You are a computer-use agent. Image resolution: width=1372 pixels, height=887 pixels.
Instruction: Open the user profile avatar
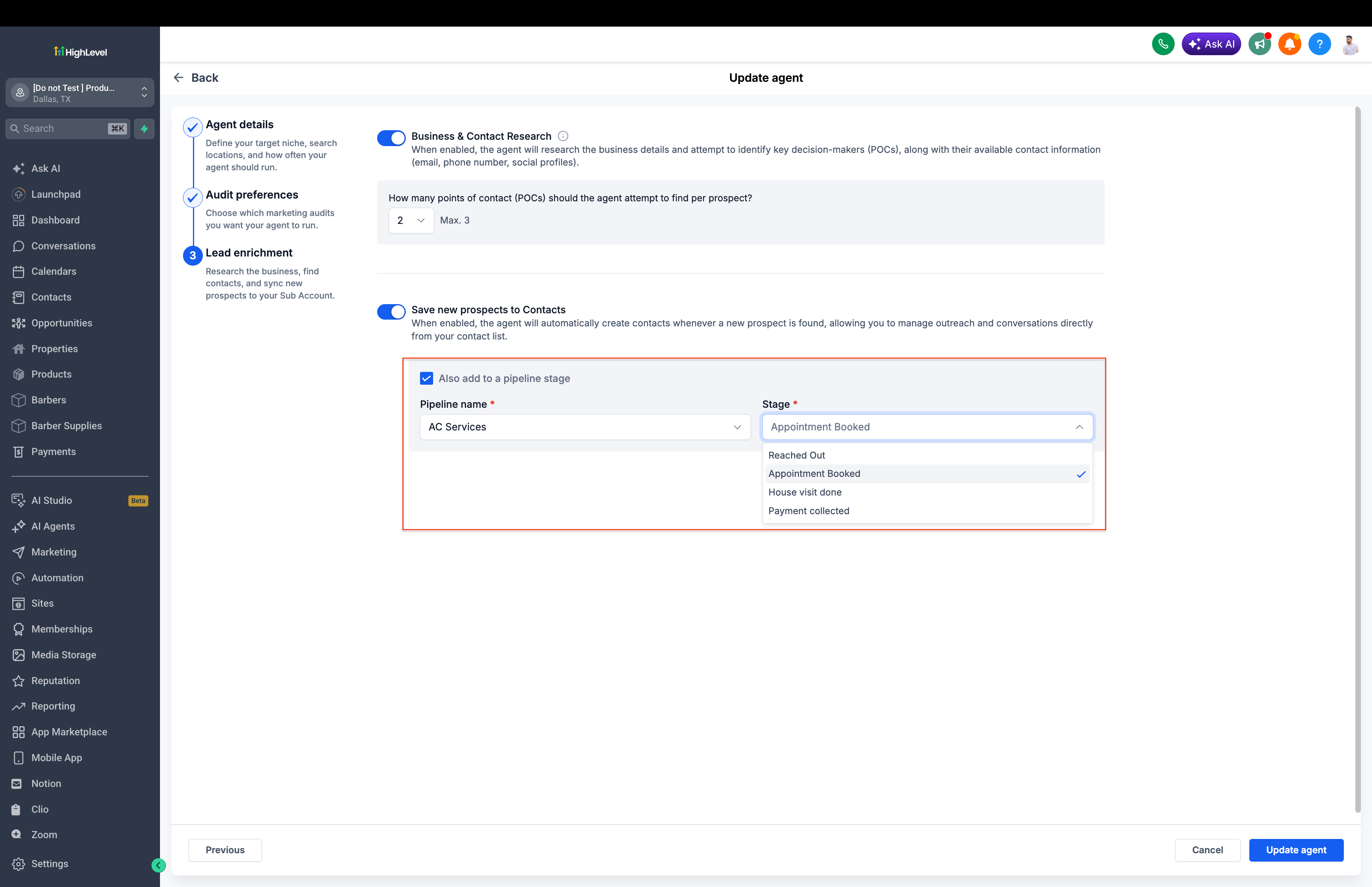click(1350, 44)
